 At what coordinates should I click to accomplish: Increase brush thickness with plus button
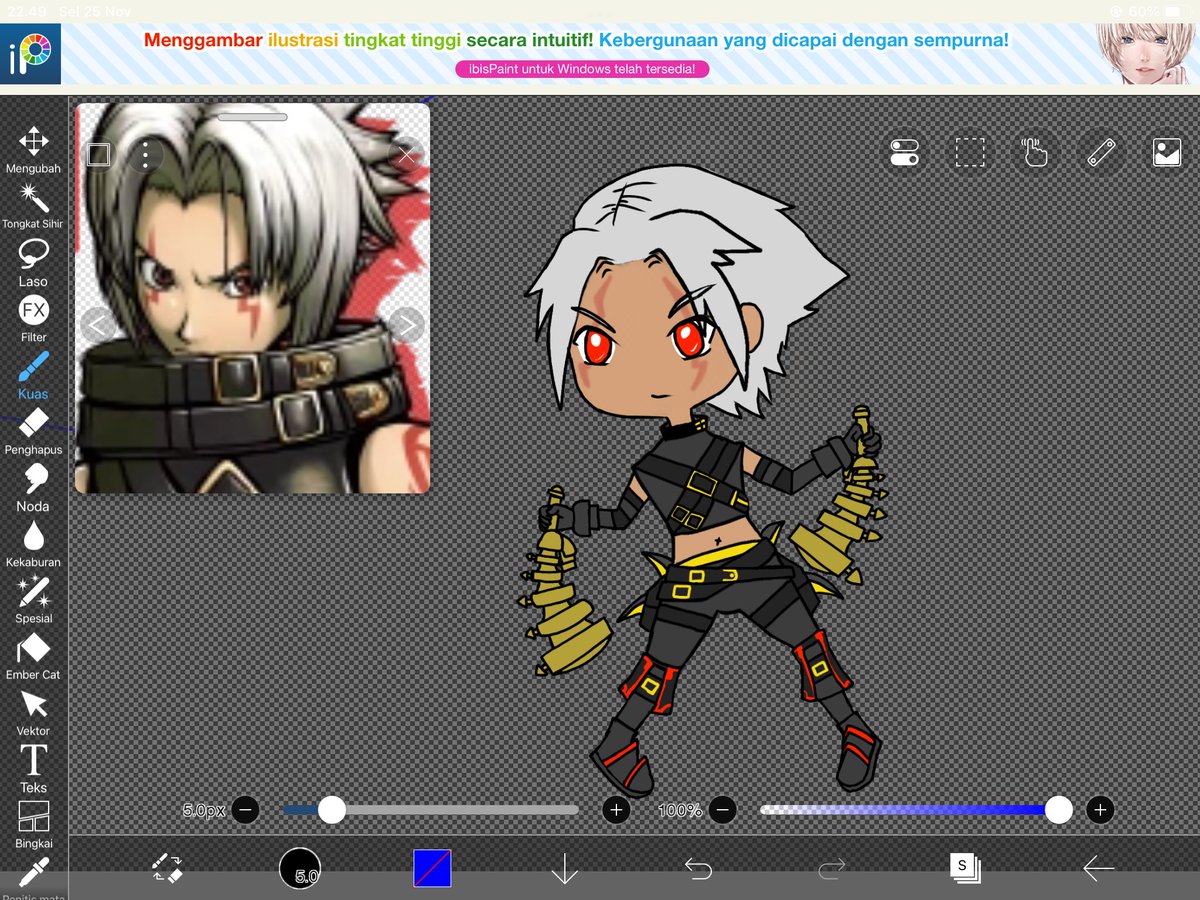click(616, 810)
